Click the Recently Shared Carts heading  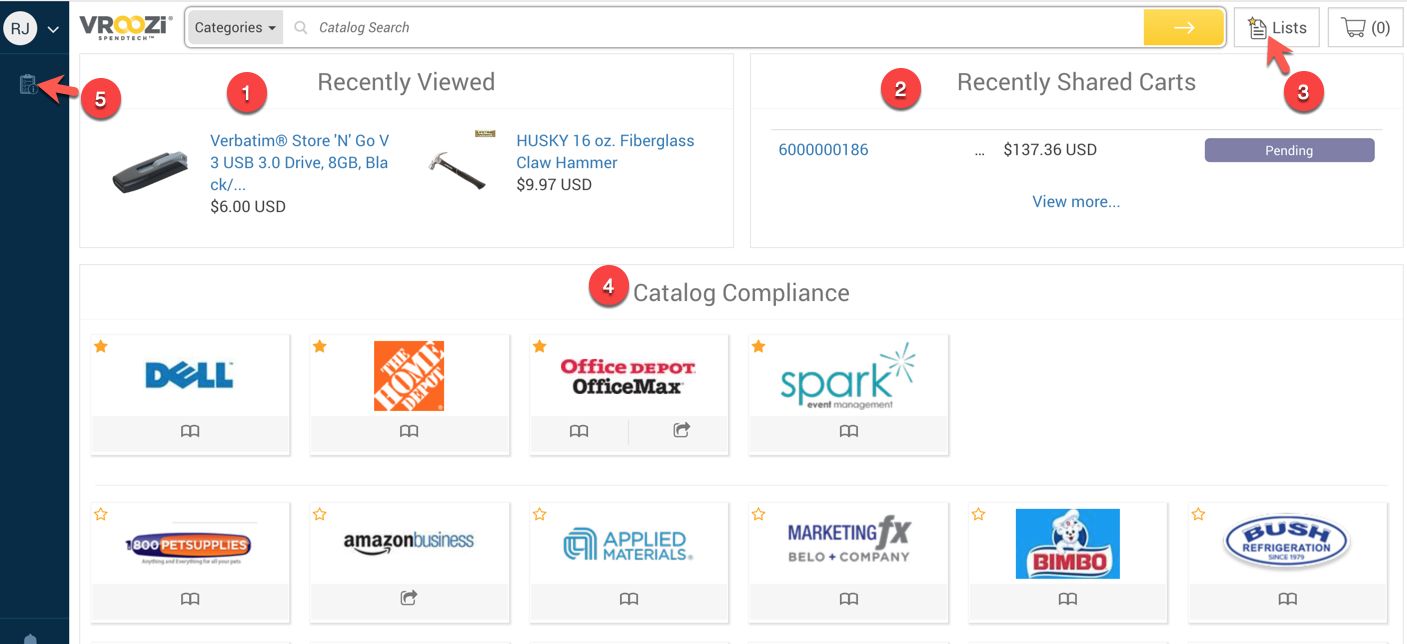1076,82
